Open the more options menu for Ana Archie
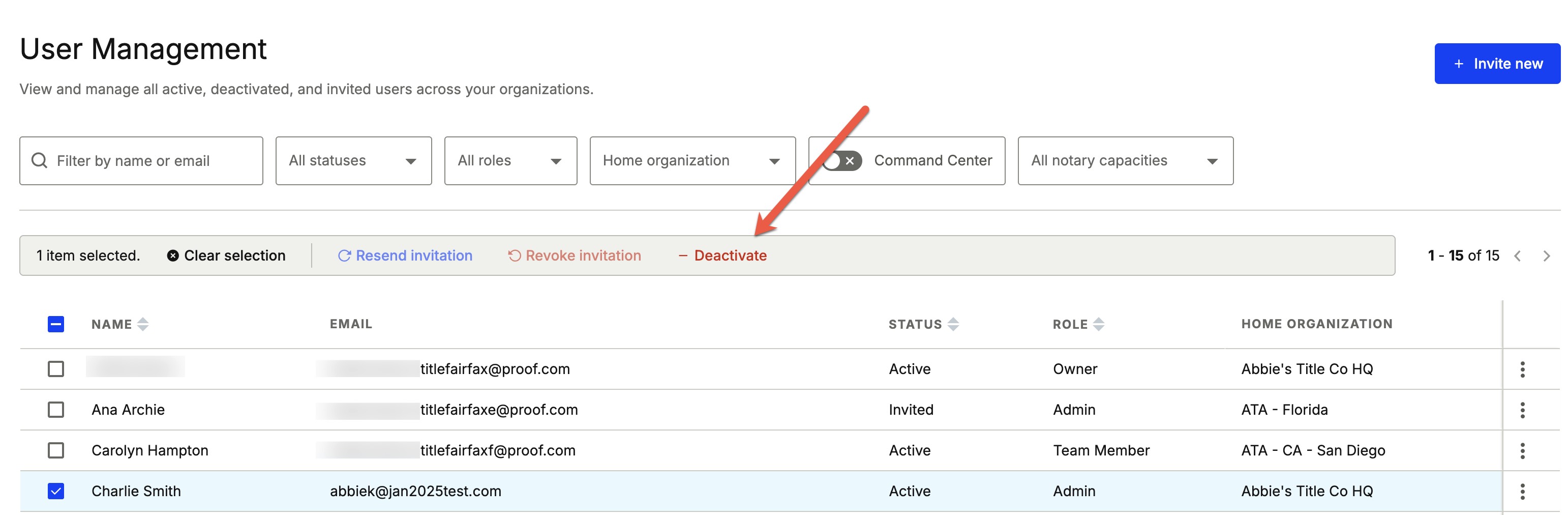 click(1522, 410)
